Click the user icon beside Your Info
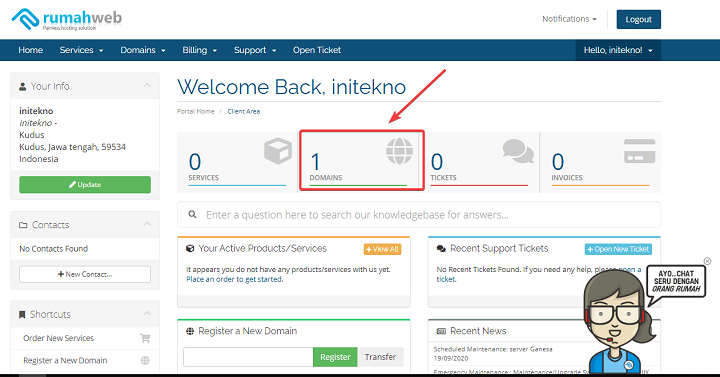The width and height of the screenshot is (720, 377). tap(22, 86)
